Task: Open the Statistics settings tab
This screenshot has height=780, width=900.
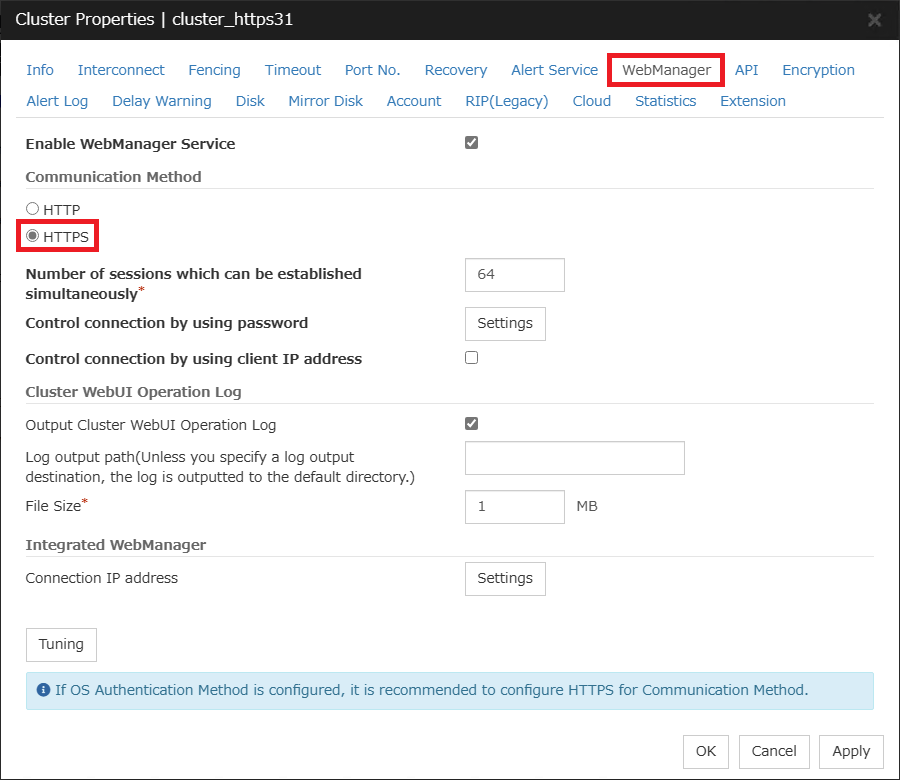Action: pos(665,101)
